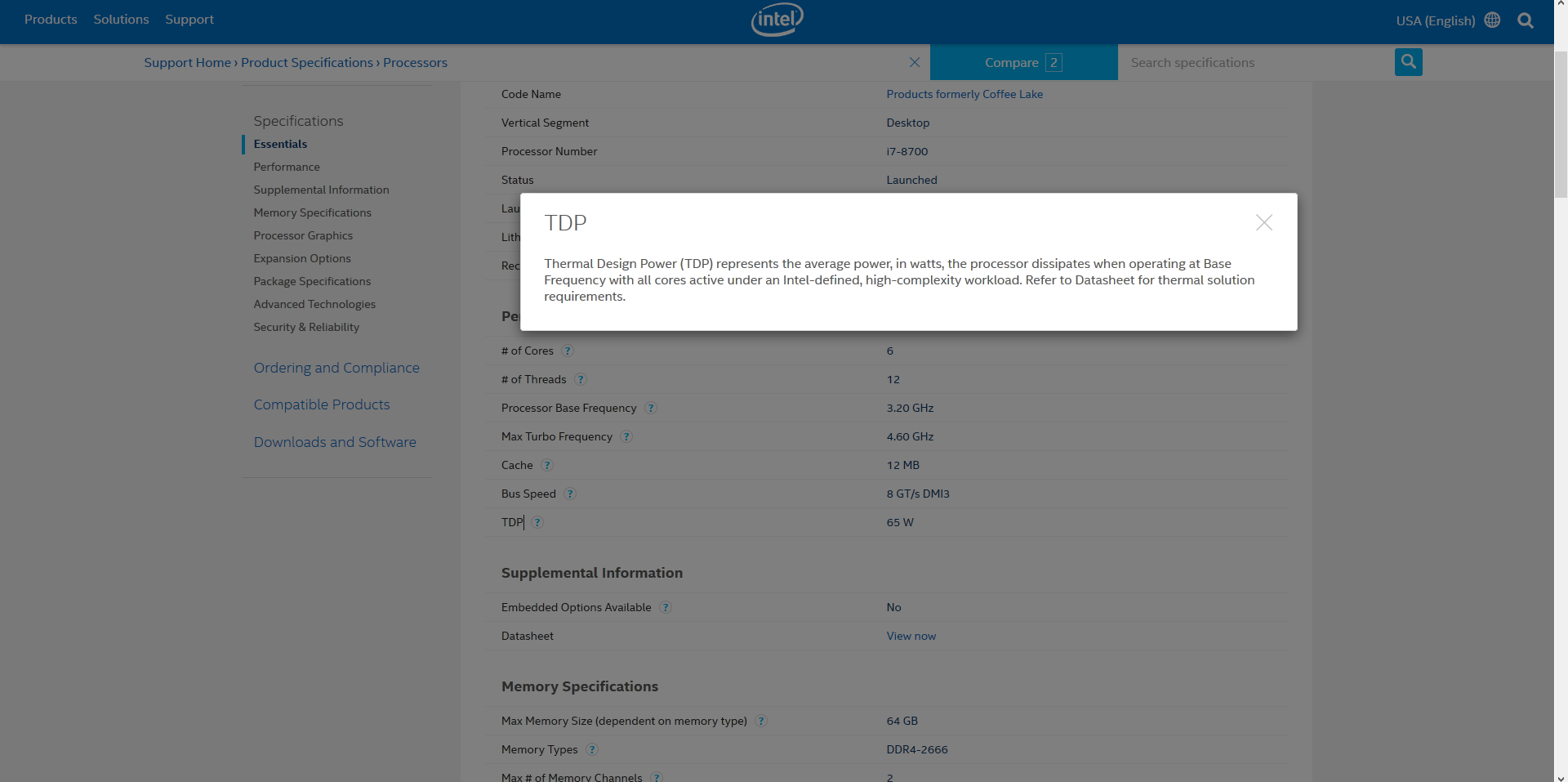Open the Products menu
The width and height of the screenshot is (1568, 782).
click(x=51, y=19)
